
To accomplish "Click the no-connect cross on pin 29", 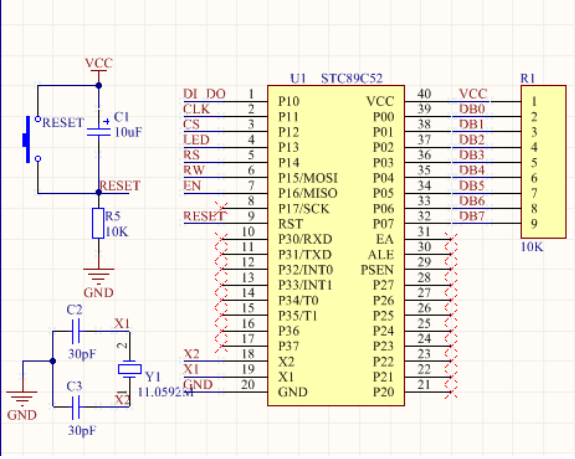I will (x=451, y=269).
